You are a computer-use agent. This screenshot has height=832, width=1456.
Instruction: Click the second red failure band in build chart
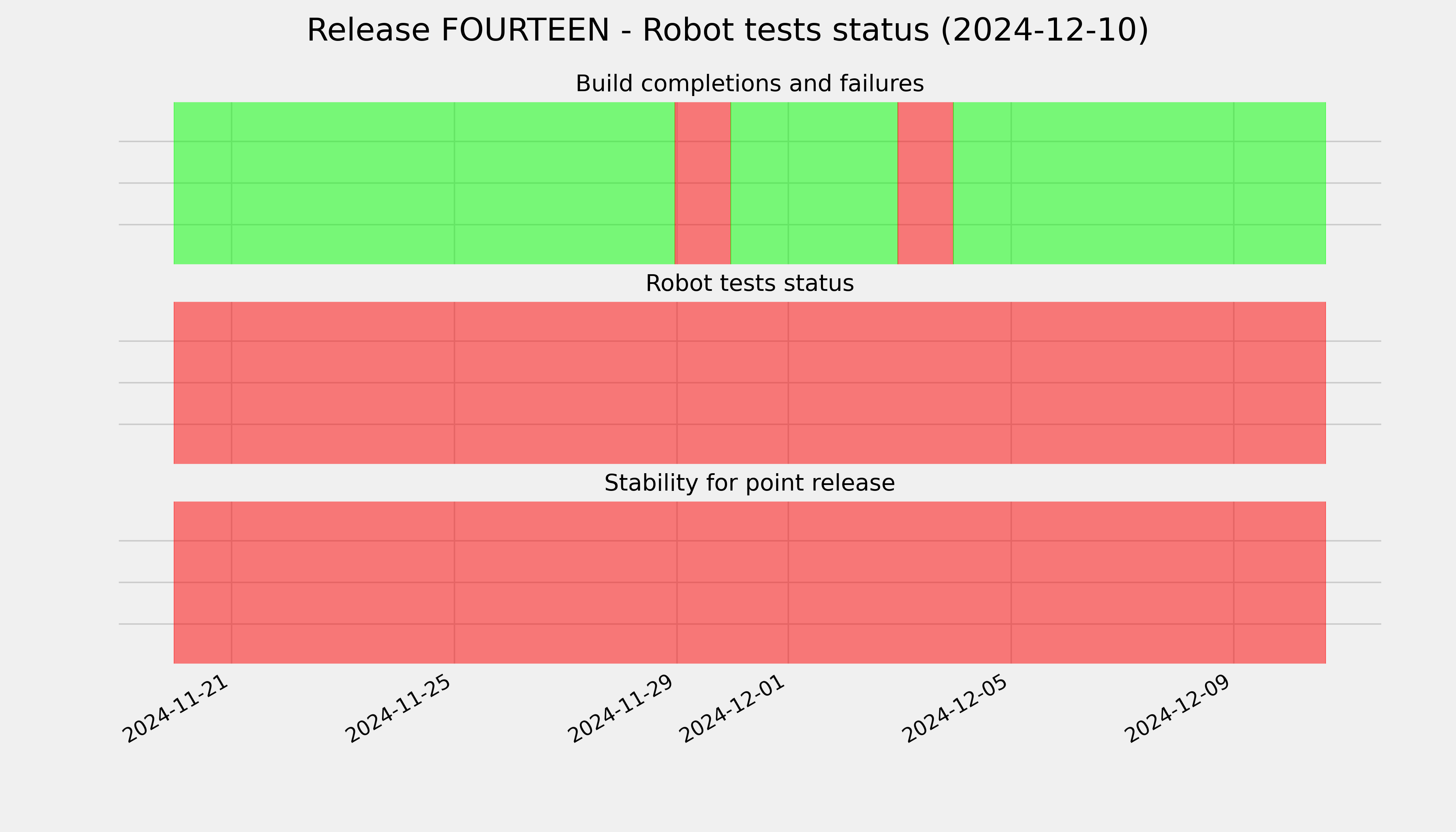coord(925,183)
